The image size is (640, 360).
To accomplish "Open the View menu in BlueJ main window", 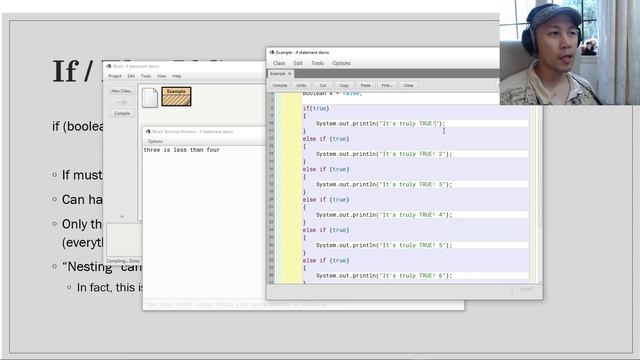I will (x=162, y=76).
